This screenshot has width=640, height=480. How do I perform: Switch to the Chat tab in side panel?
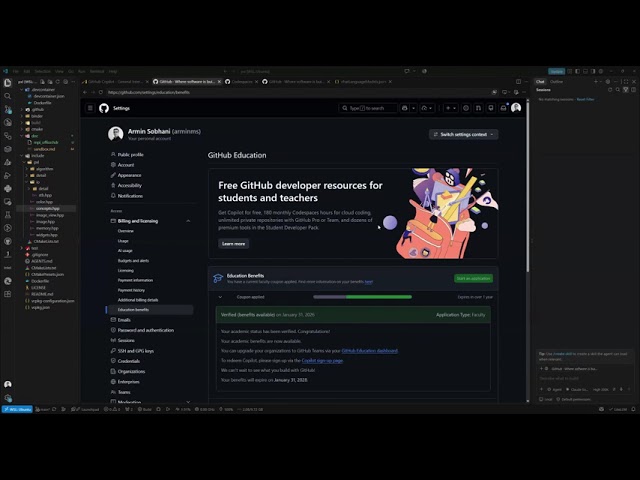540,82
